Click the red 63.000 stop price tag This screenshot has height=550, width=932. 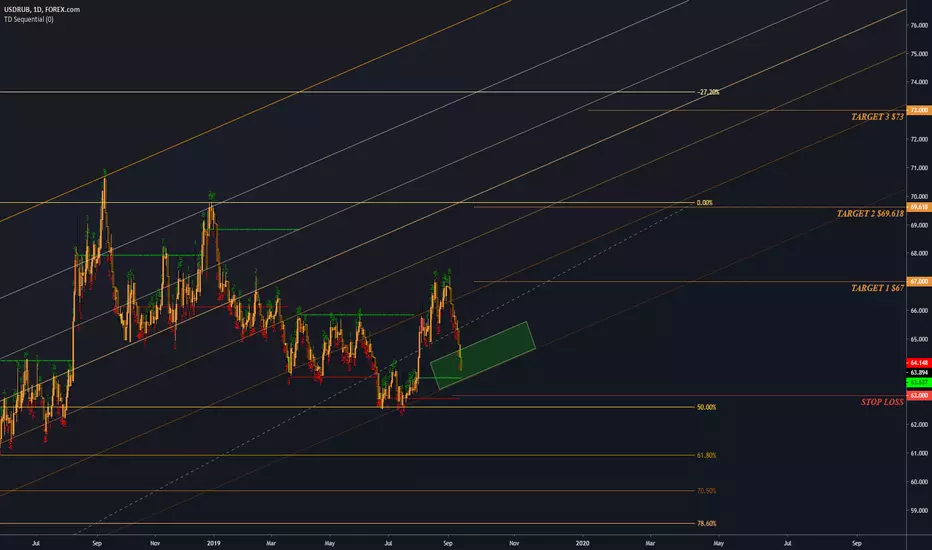click(919, 395)
